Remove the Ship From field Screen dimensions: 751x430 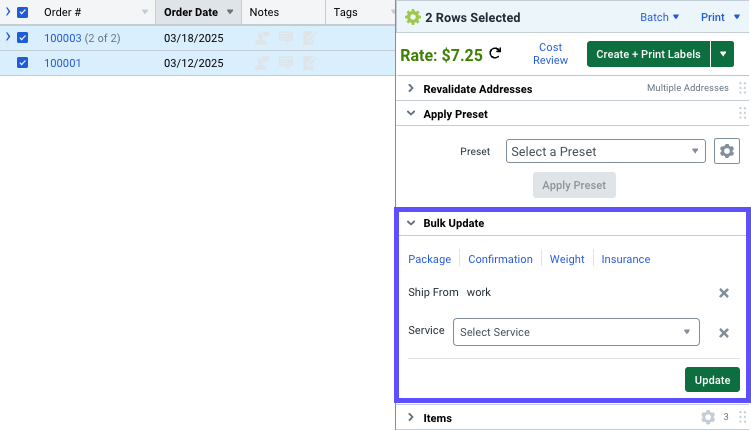pyautogui.click(x=724, y=293)
